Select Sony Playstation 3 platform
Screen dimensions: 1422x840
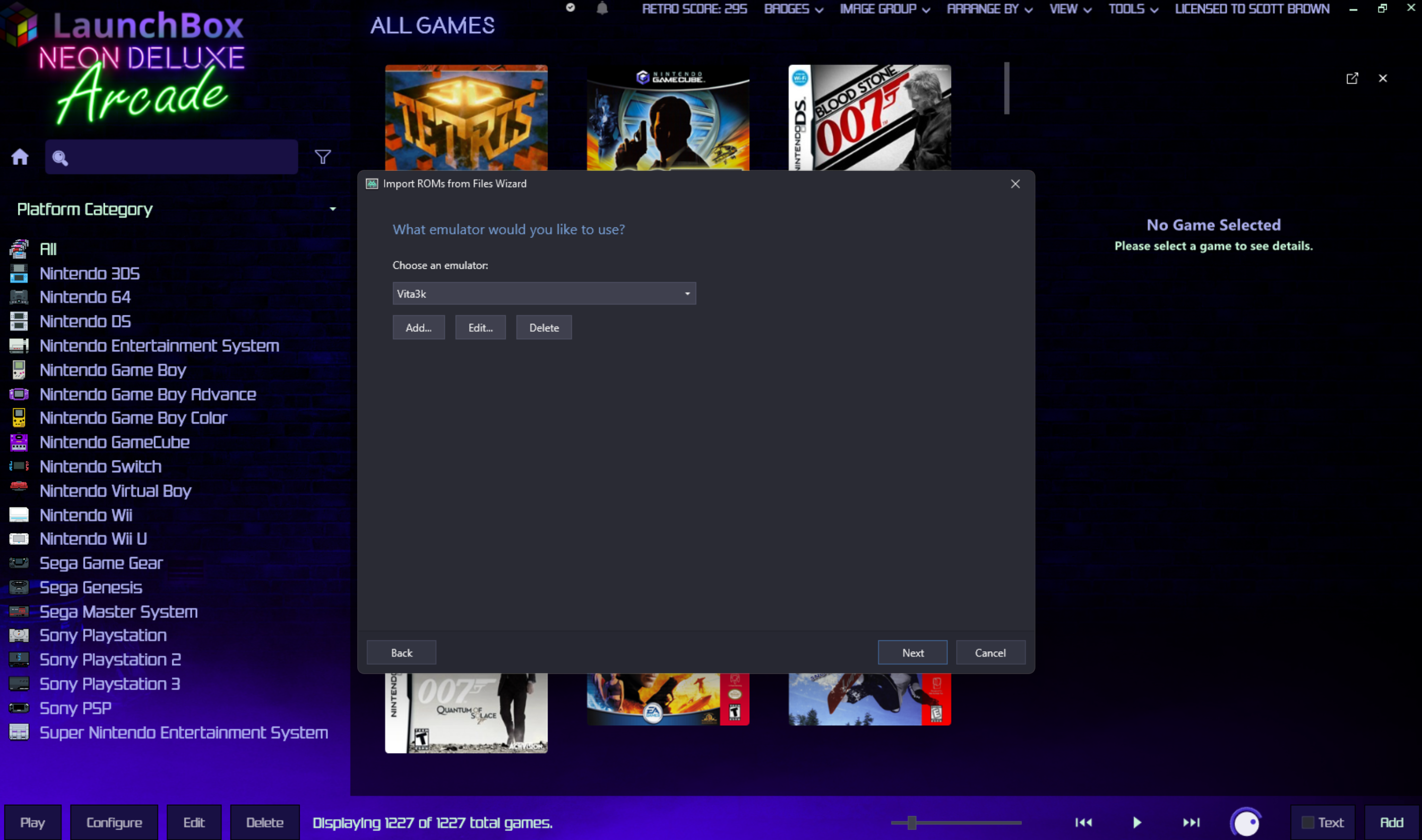(x=110, y=685)
